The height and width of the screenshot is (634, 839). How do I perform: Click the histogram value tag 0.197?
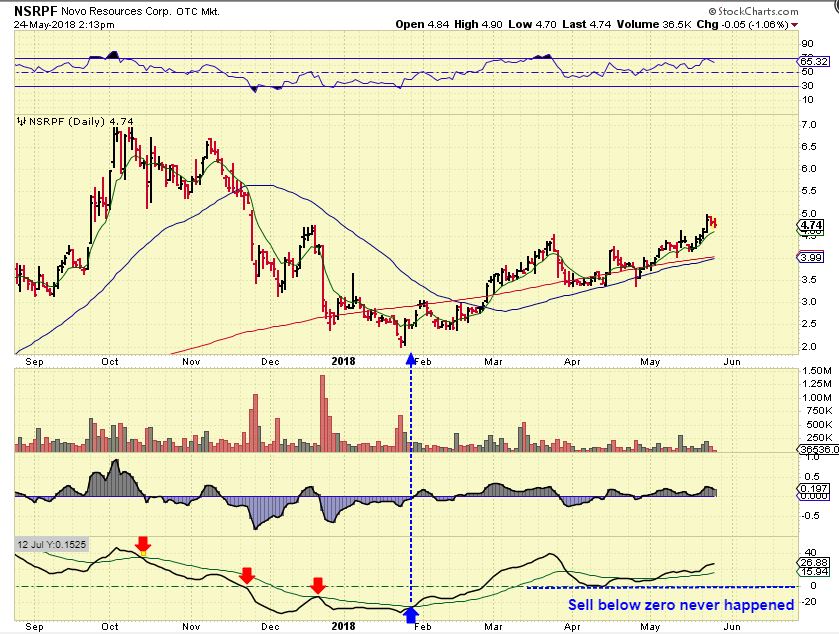(x=813, y=488)
